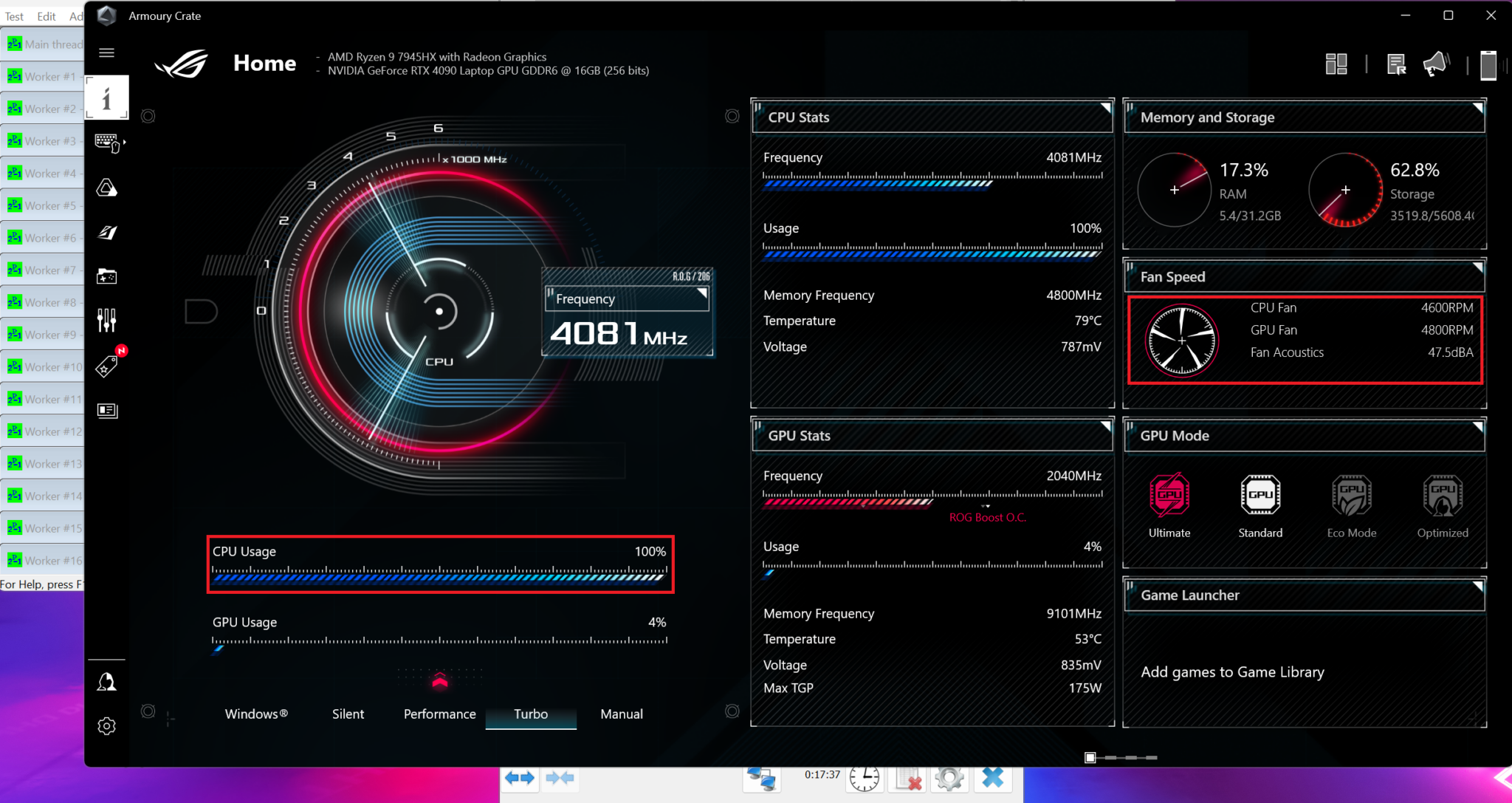Click Add games to Game Library
Image resolution: width=1512 pixels, height=803 pixels.
[1231, 672]
